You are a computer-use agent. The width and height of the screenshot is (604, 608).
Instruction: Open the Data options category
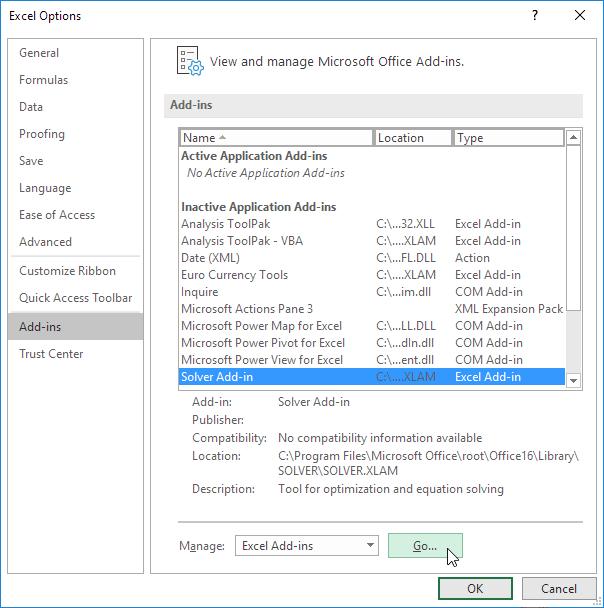76,107
